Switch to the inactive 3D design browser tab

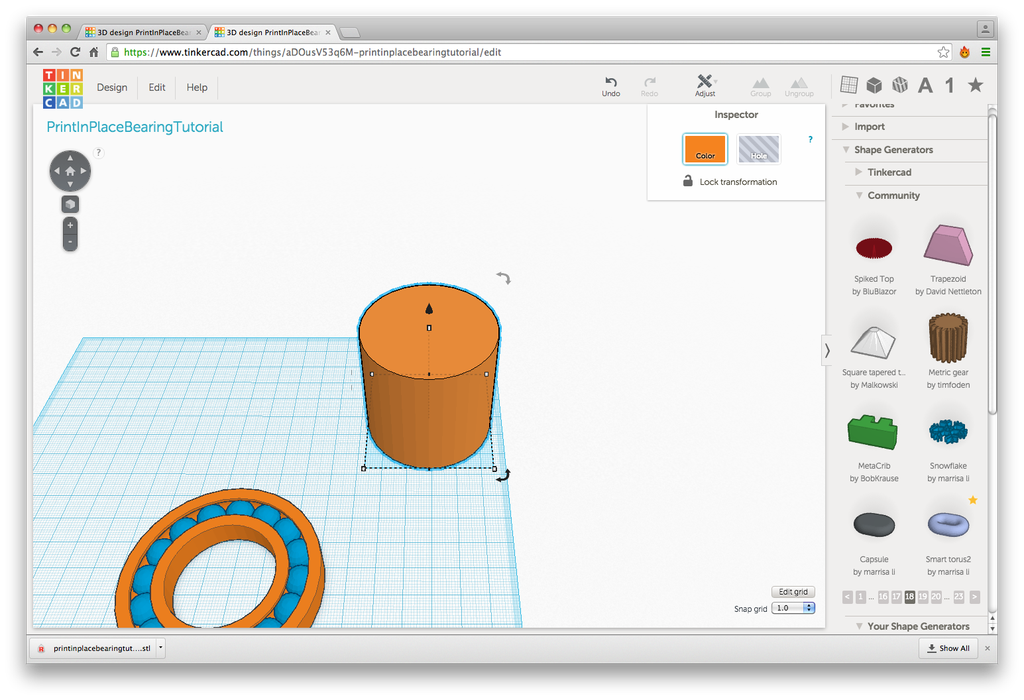(x=143, y=32)
